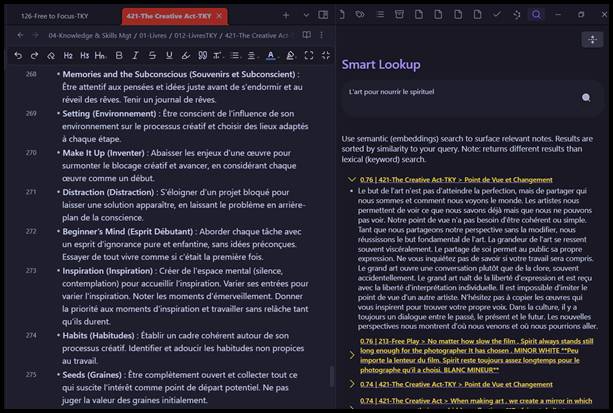613x413 pixels.
Task: Expand the 0.74 Point de Vue et Changement result
Action: click(x=351, y=384)
